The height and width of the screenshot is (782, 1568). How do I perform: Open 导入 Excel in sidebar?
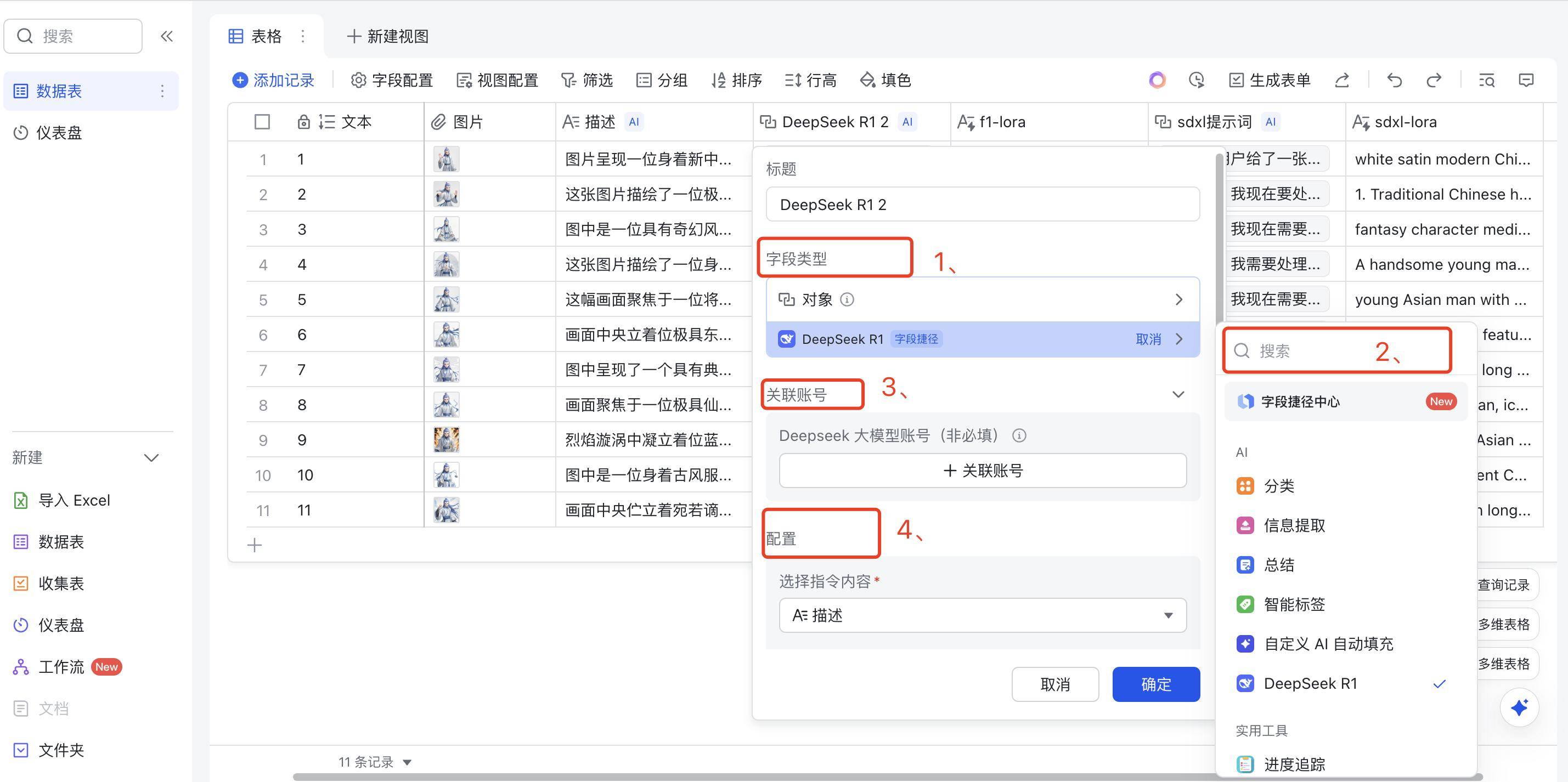[x=61, y=500]
